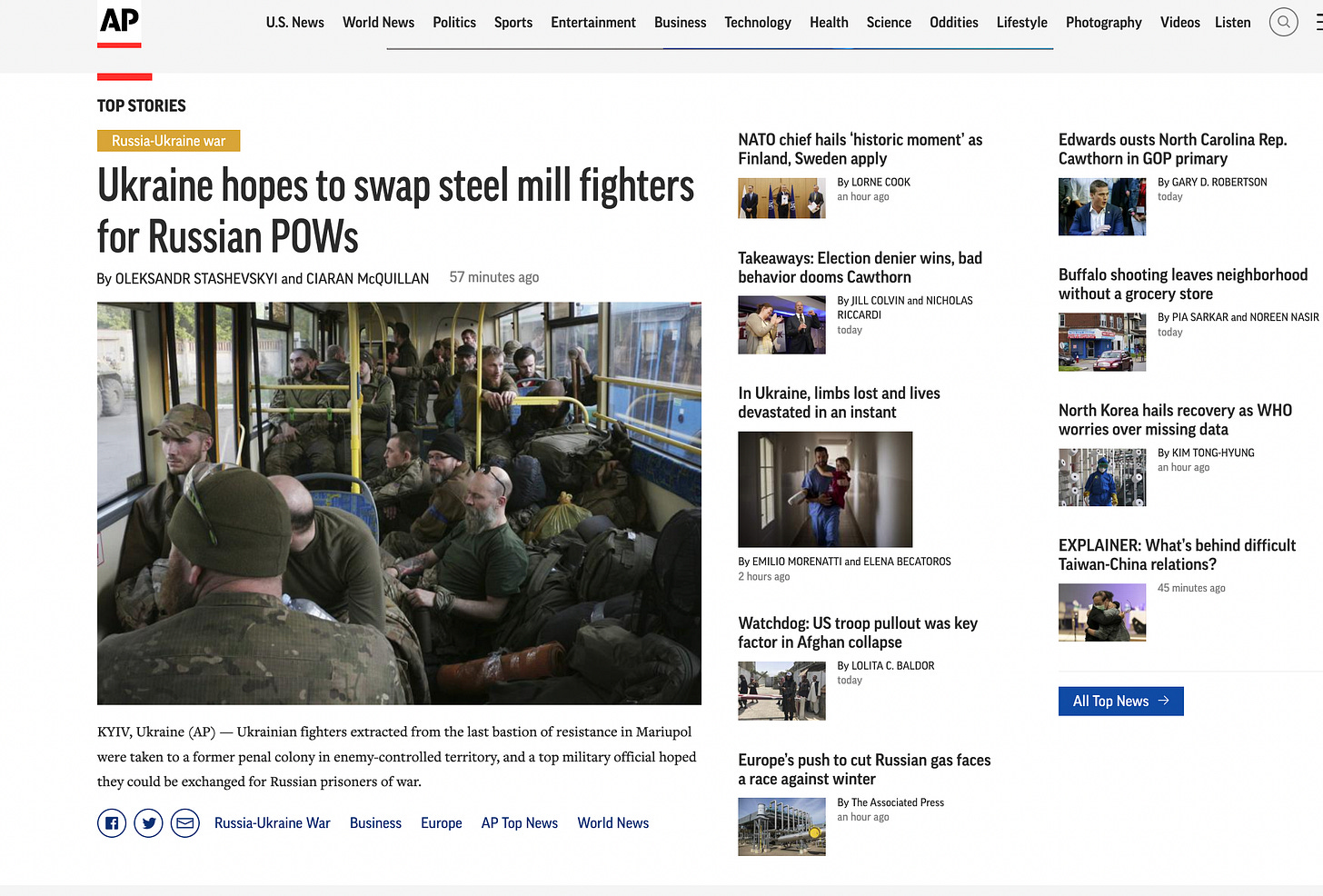
Task: Click byline 'By PIA SARKAR and NOREEN NASIR'
Action: pyautogui.click(x=1238, y=317)
